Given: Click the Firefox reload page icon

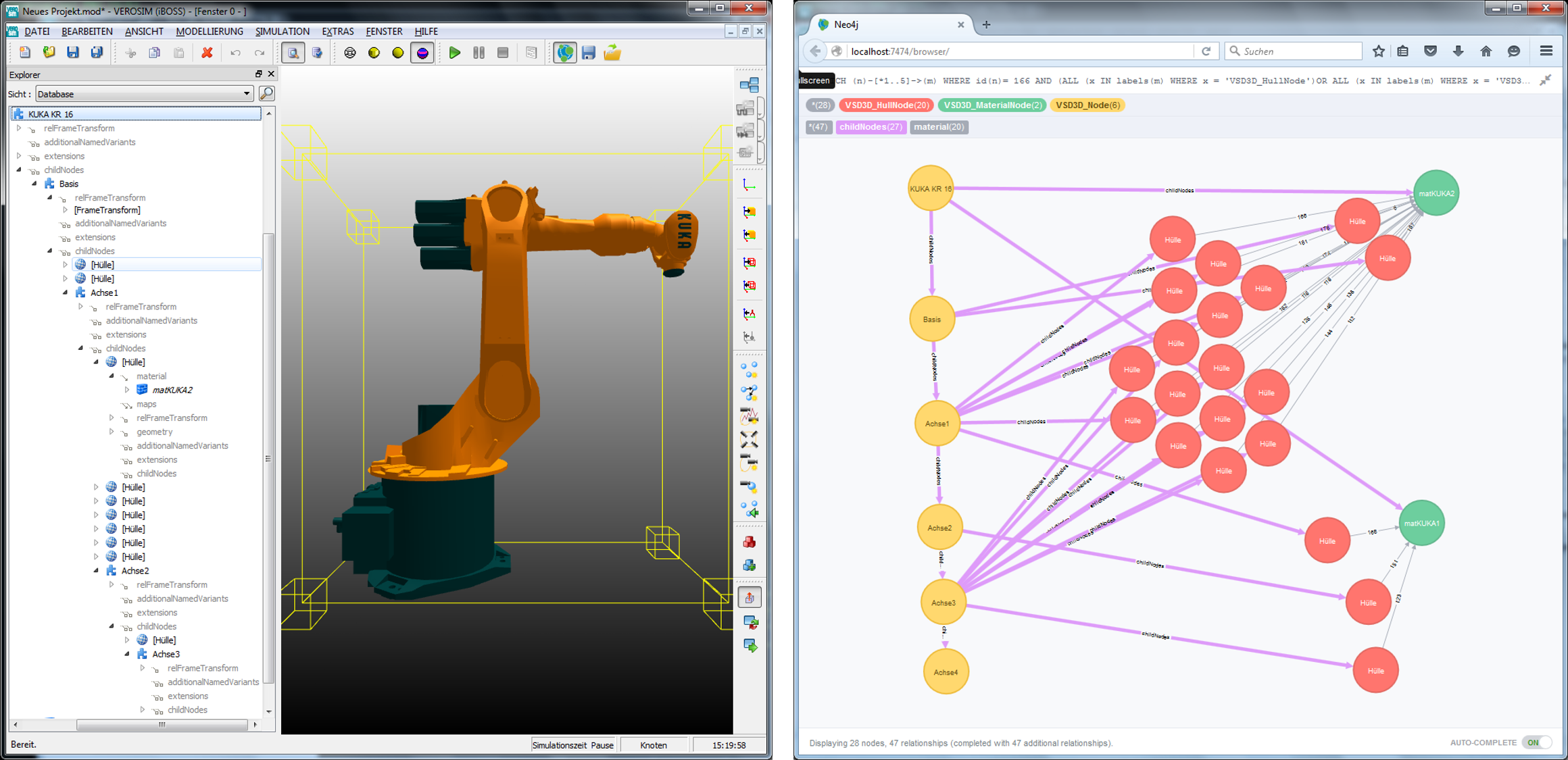Looking at the screenshot, I should click(x=1206, y=51).
